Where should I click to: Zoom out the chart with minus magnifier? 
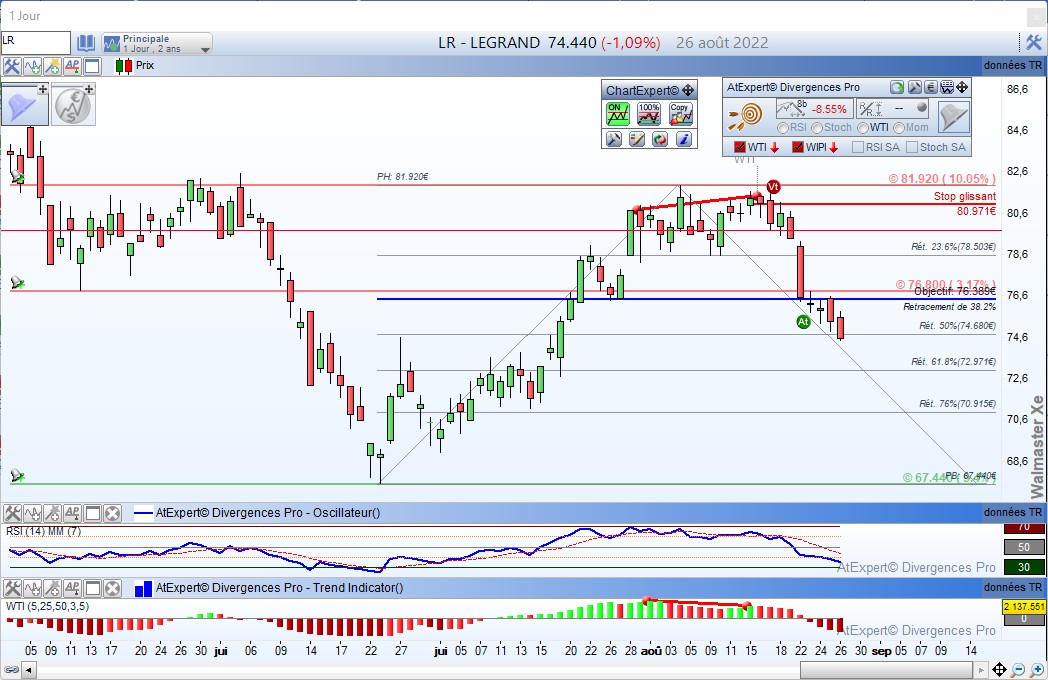coord(1018,669)
